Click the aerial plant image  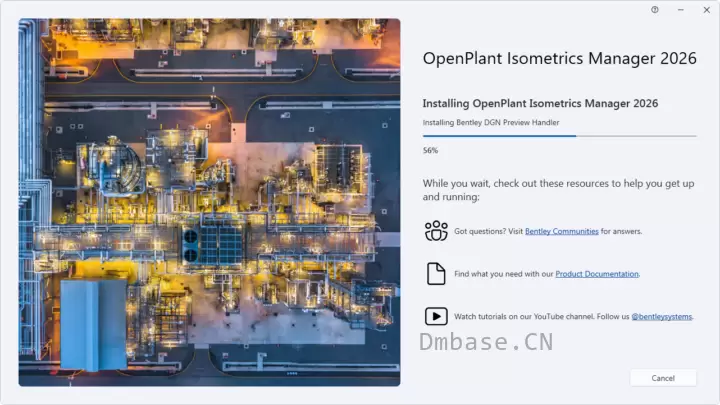pos(209,202)
